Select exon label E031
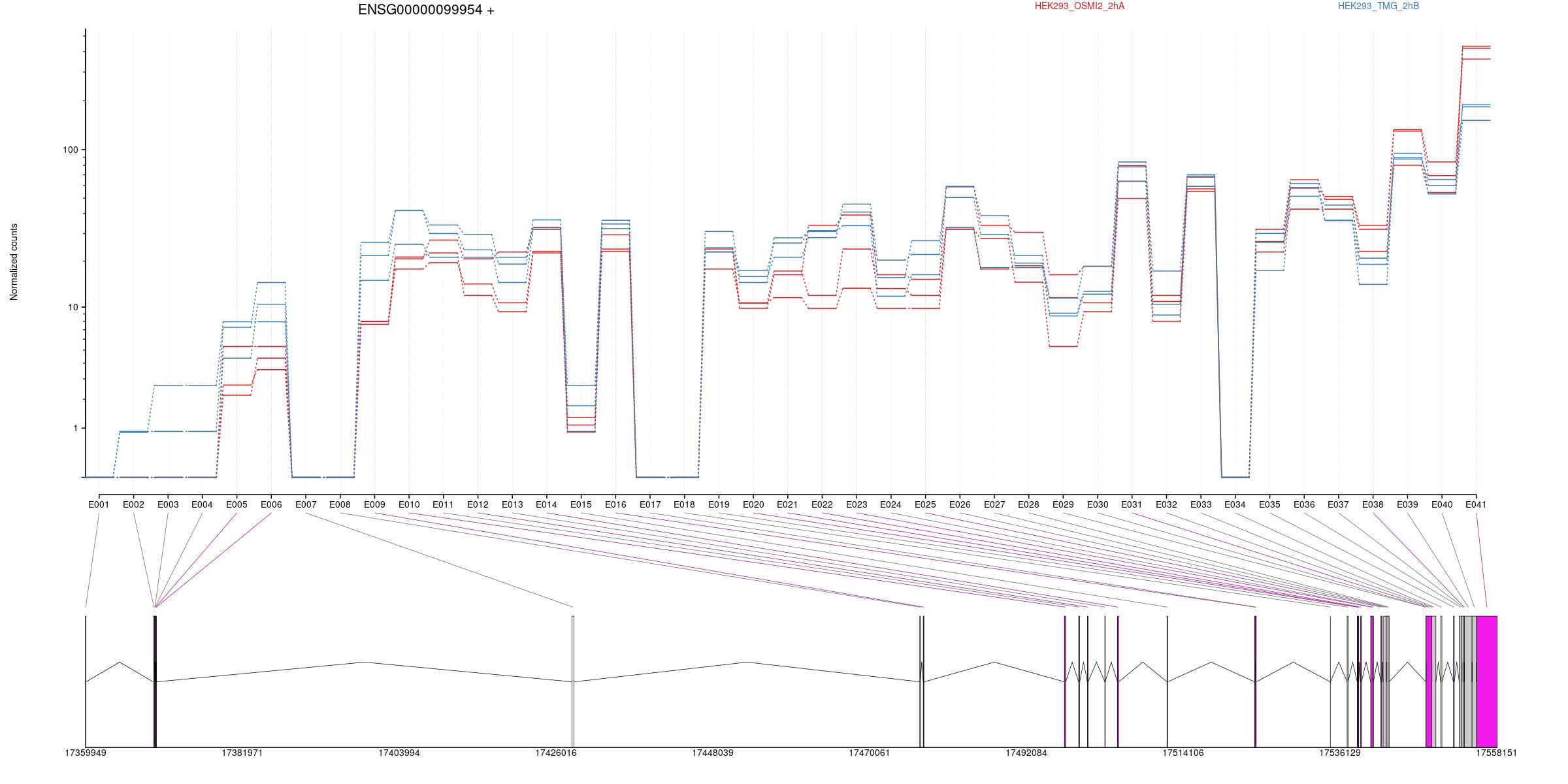The height and width of the screenshot is (784, 1568). [1132, 505]
